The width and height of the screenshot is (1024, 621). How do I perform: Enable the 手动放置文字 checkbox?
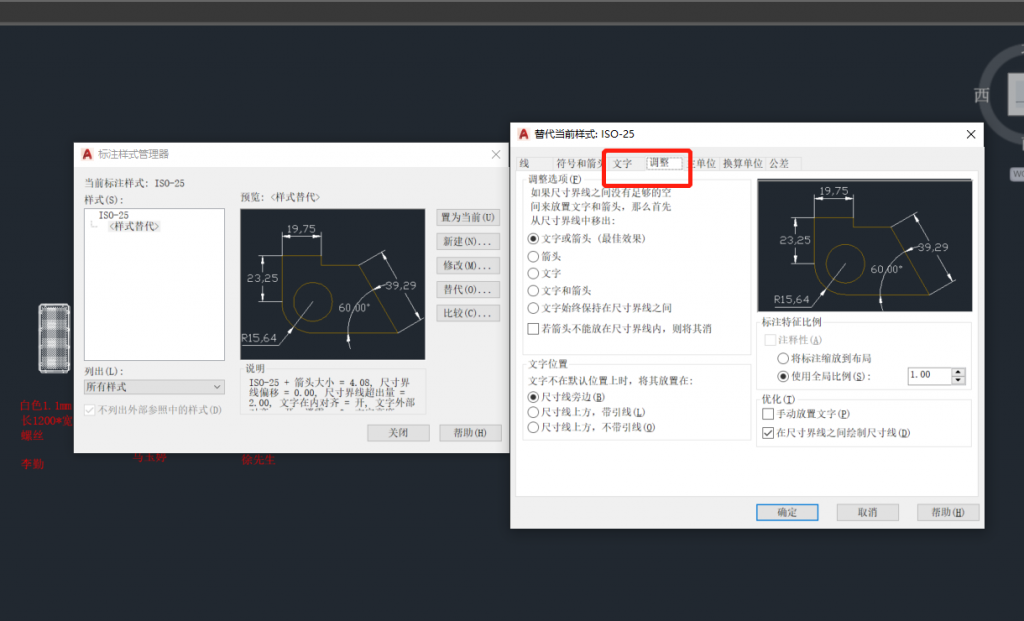click(768, 414)
